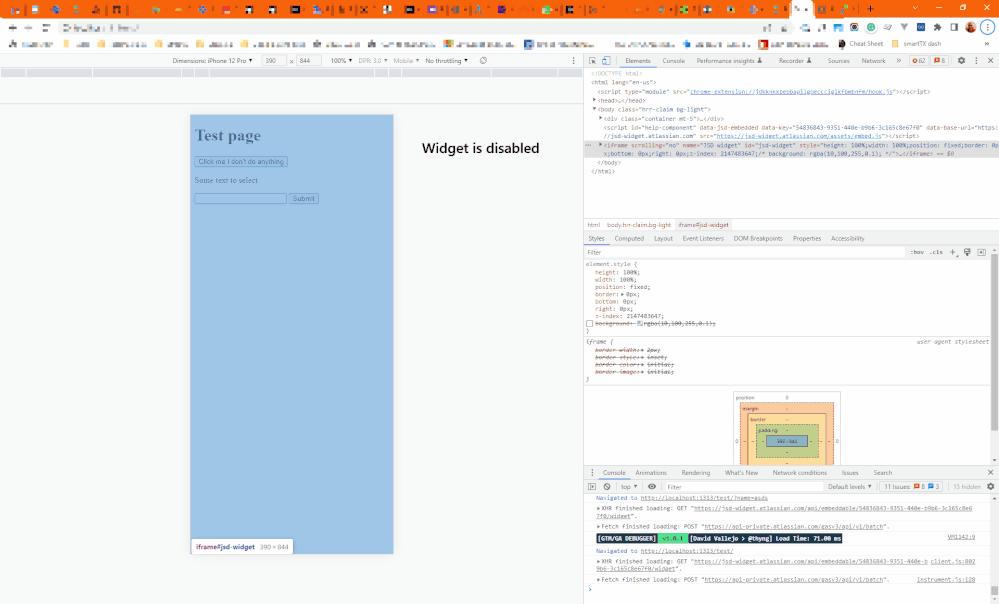Image resolution: width=999 pixels, height=604 pixels.
Task: Open the DevTools customize three-dot menu
Action: [x=976, y=61]
